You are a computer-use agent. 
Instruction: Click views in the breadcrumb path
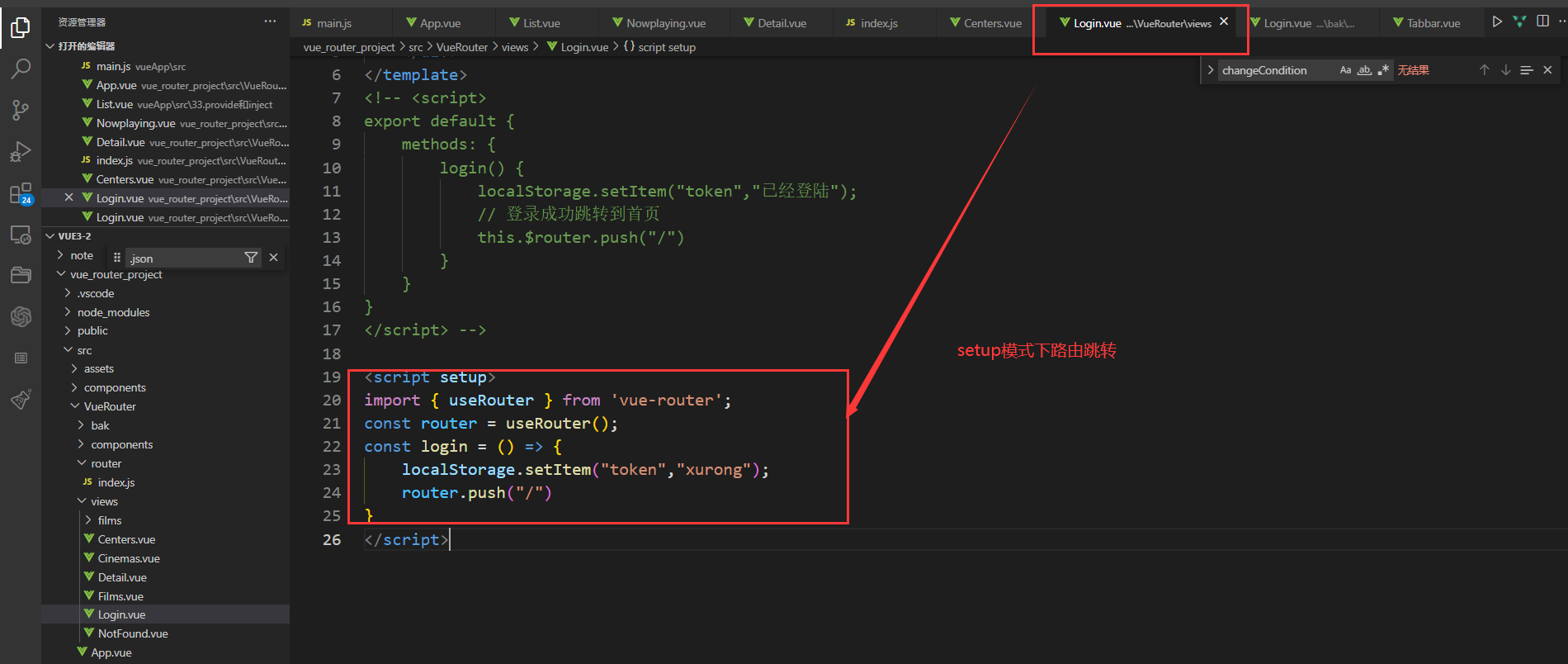click(515, 47)
